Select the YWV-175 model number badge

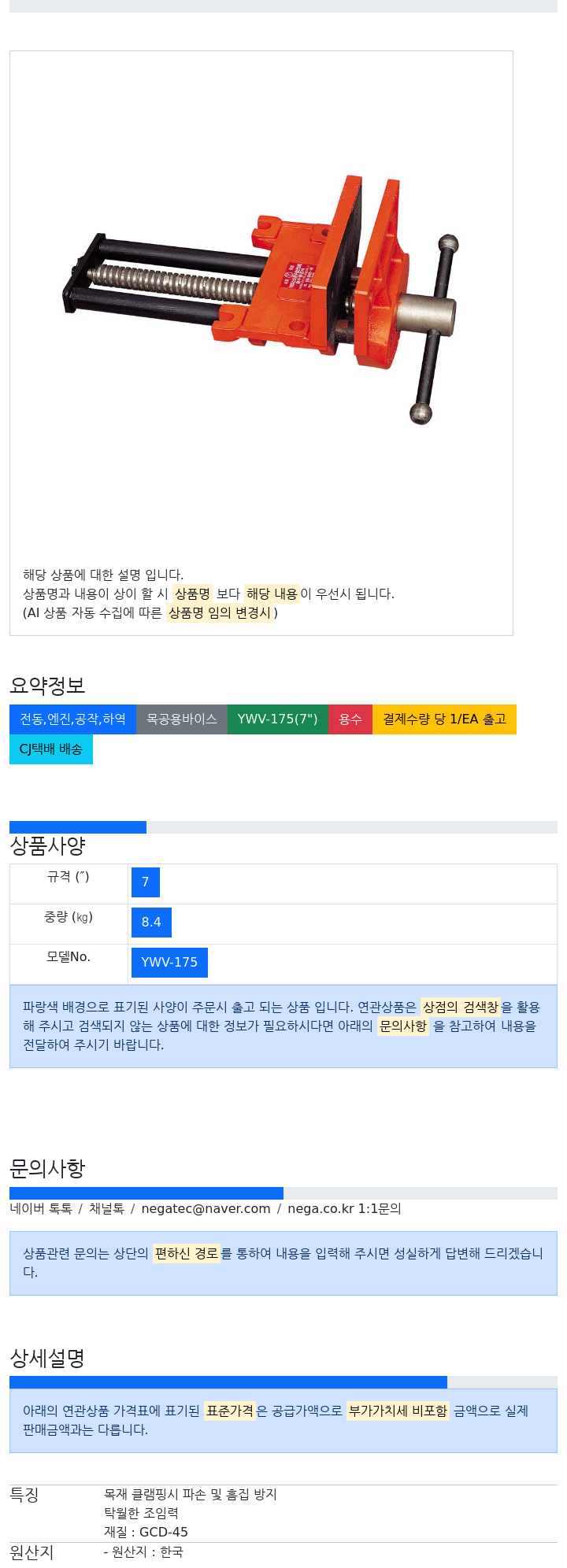[169, 963]
